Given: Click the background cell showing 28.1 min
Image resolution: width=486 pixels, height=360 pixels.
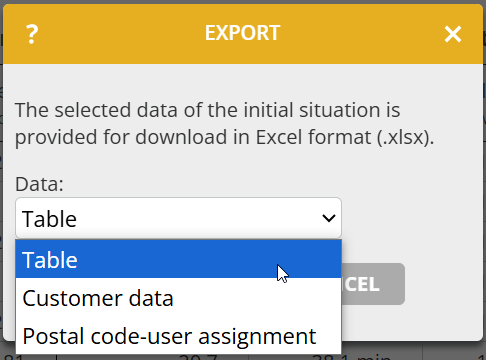Looking at the screenshot, I should 352,357.
